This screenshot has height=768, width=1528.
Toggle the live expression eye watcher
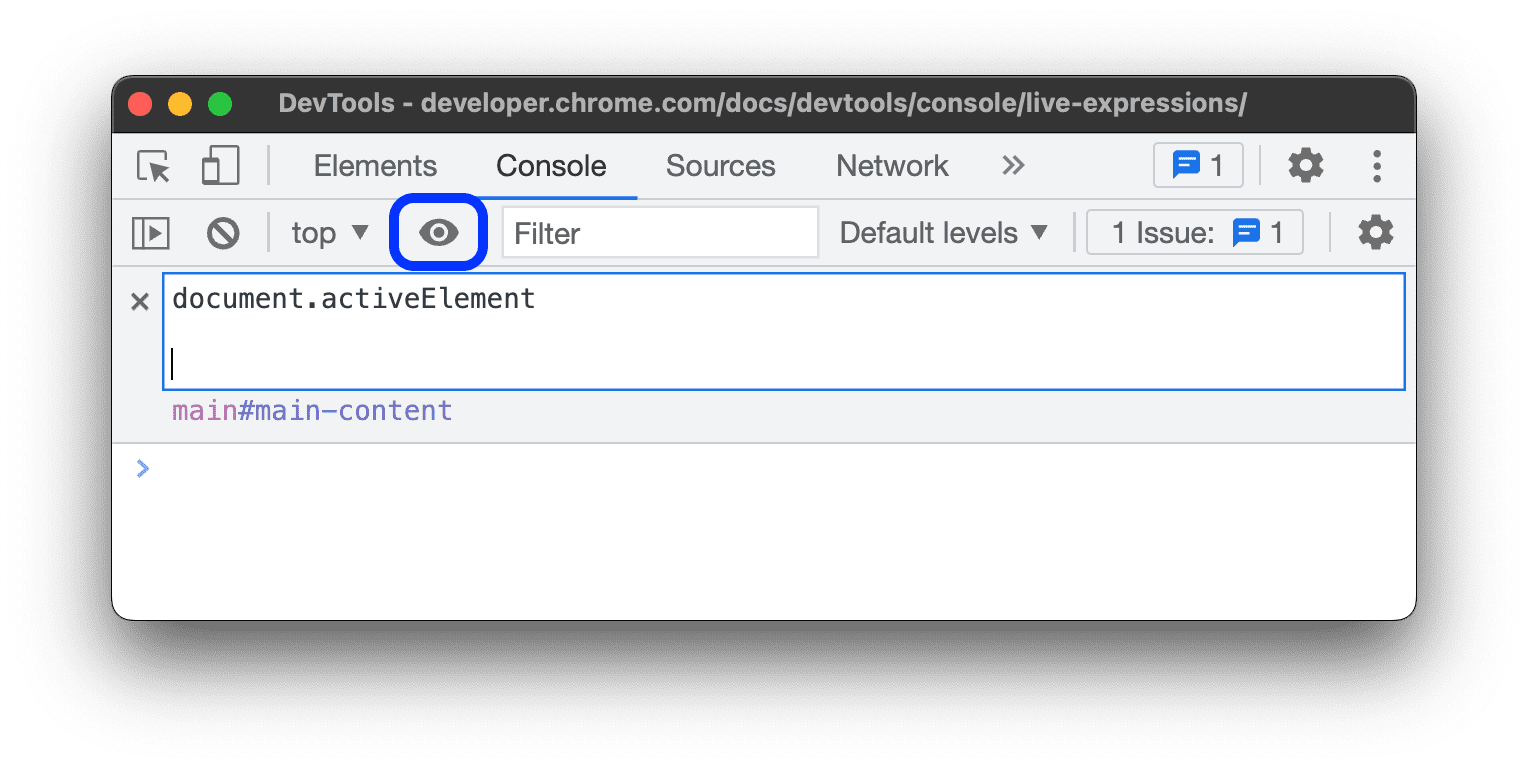[438, 232]
